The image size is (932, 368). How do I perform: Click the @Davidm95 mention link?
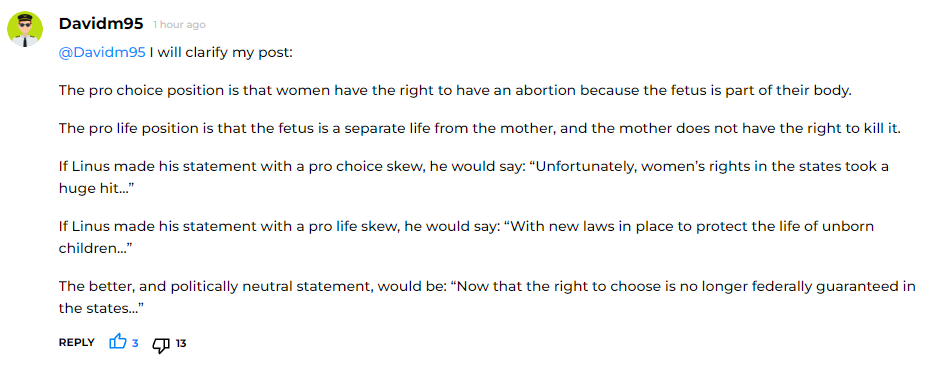pos(102,52)
